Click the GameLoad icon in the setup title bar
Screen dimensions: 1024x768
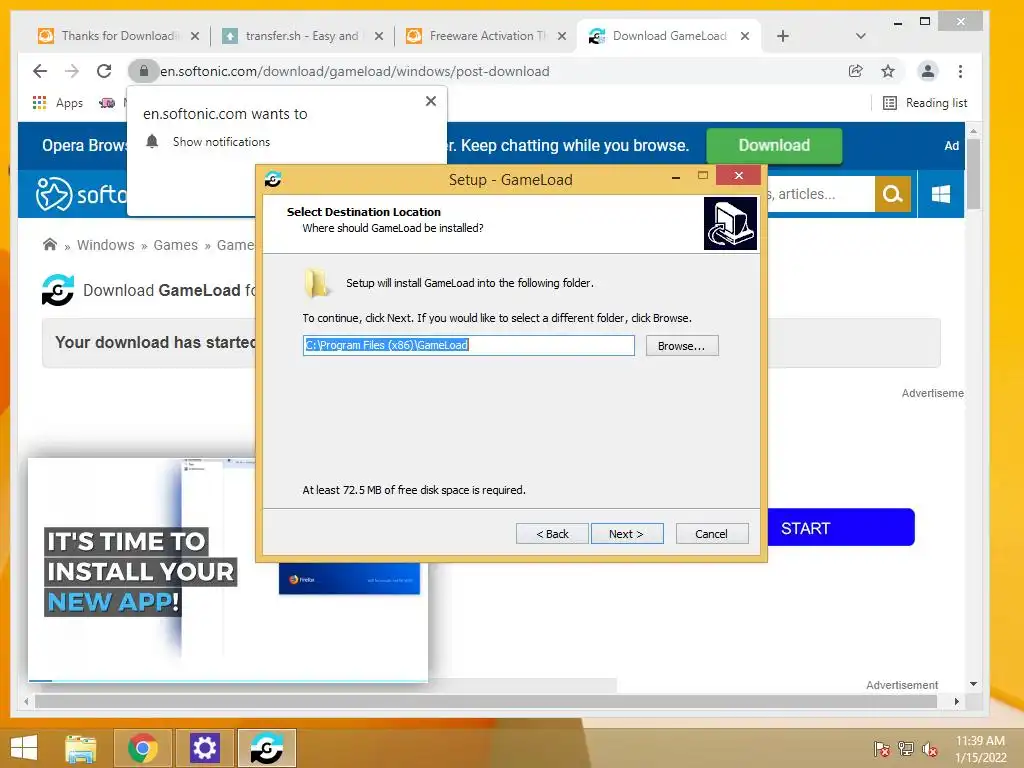pyautogui.click(x=273, y=178)
